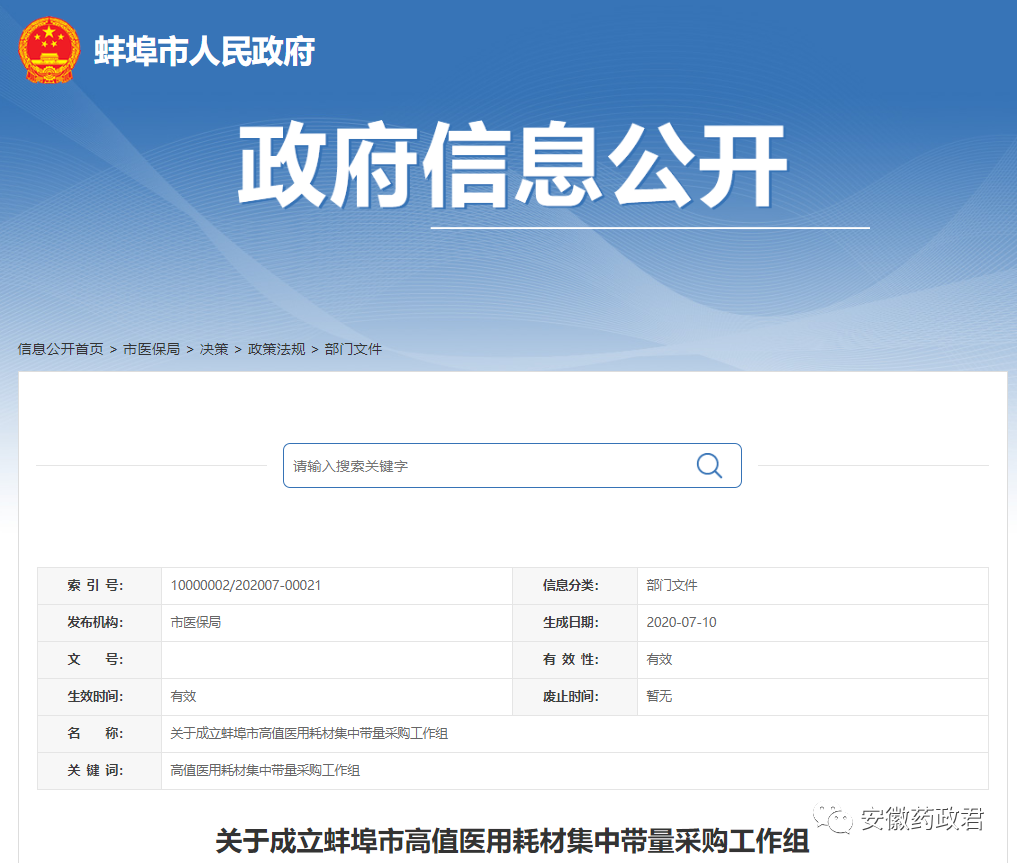The image size is (1017, 863).
Task: Click the index number 10000002/202007-00021
Action: click(245, 585)
